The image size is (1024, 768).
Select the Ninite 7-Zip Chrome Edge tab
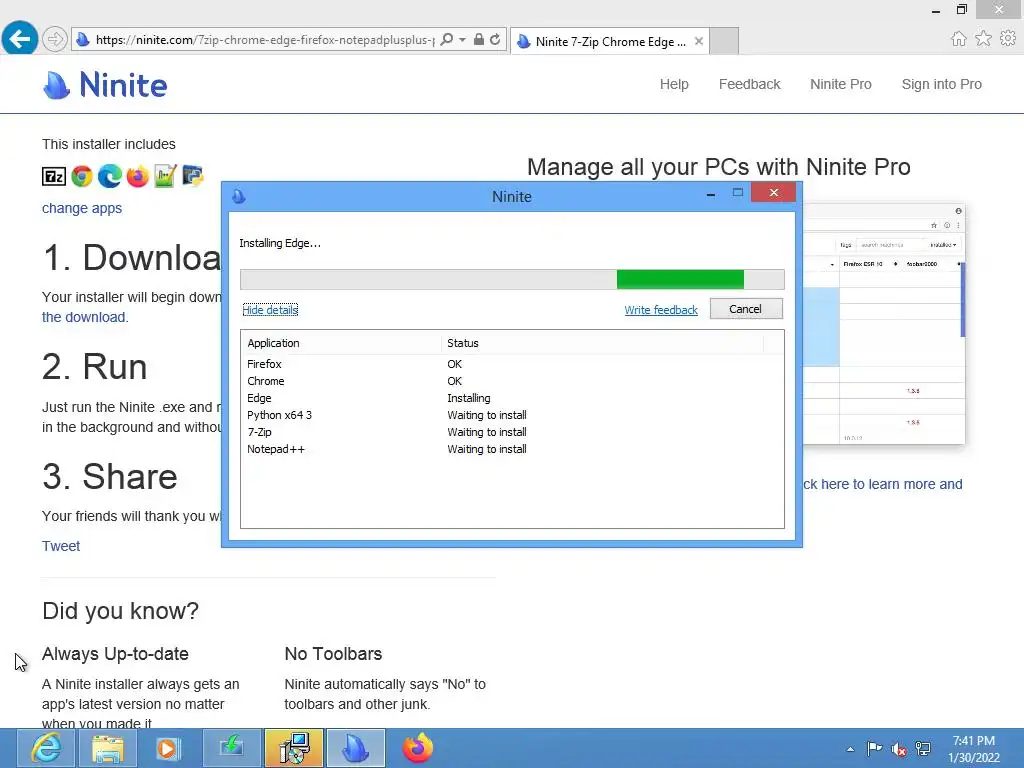click(609, 41)
